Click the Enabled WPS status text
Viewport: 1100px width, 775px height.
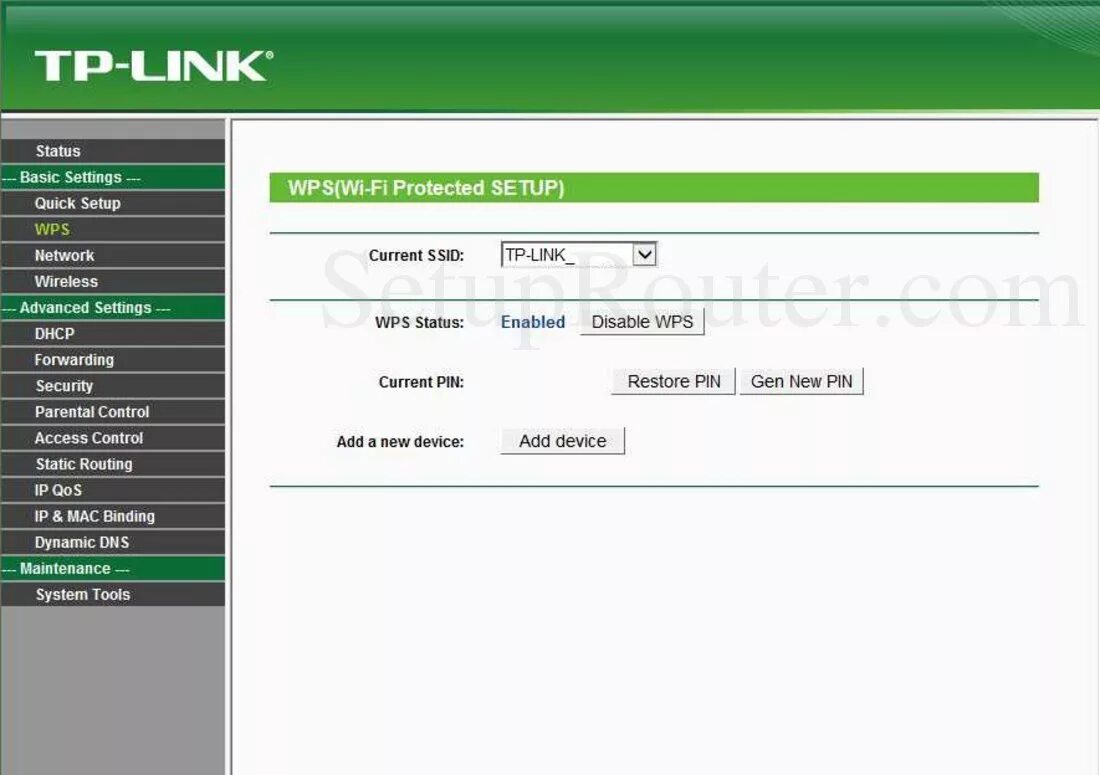pyautogui.click(x=532, y=322)
